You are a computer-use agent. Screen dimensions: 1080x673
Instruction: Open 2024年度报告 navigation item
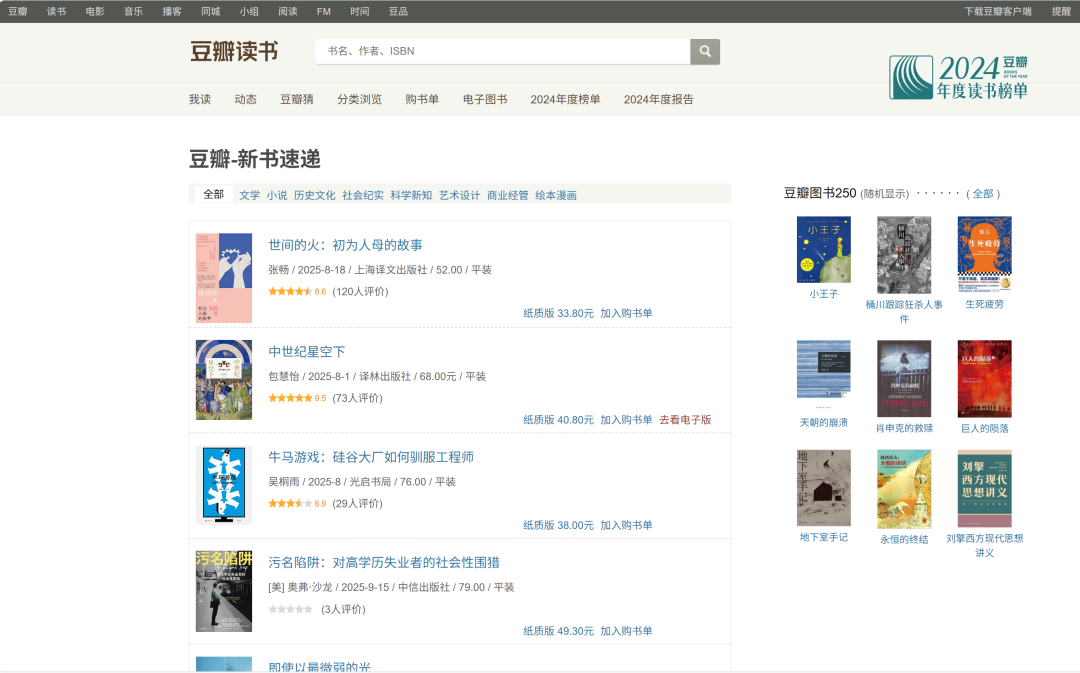tap(658, 99)
